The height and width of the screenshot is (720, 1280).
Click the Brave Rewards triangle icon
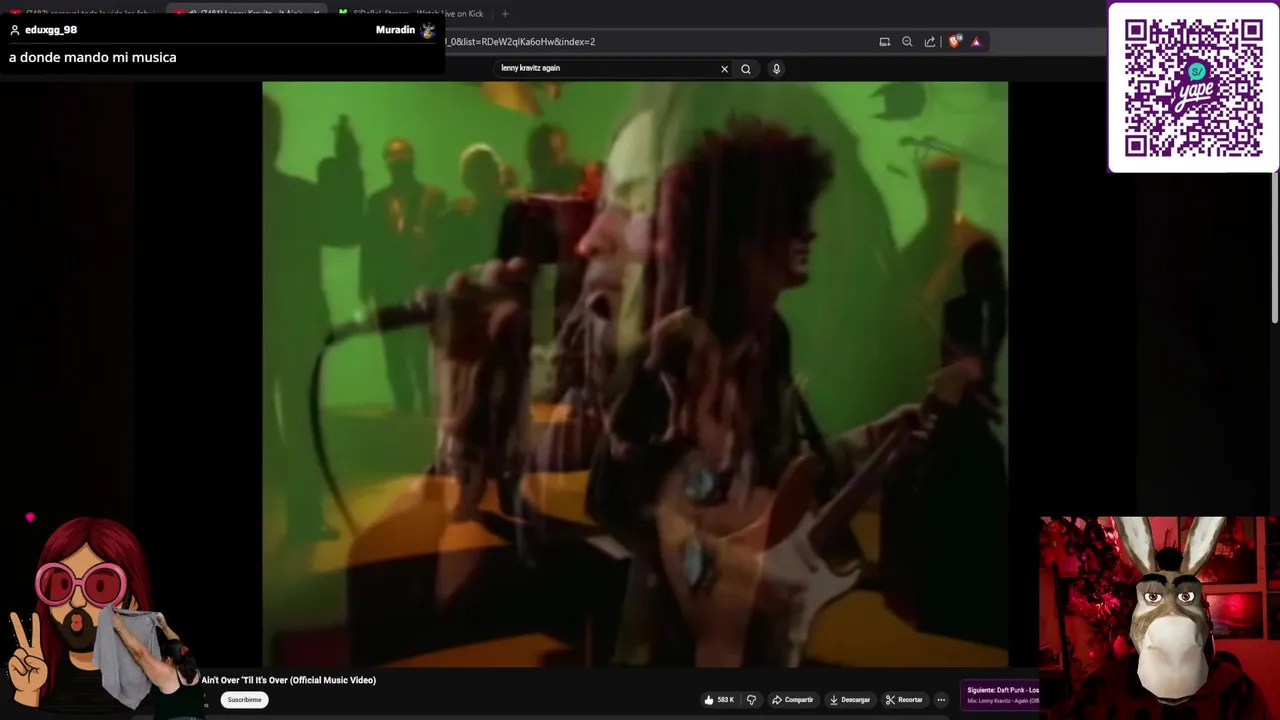click(976, 42)
